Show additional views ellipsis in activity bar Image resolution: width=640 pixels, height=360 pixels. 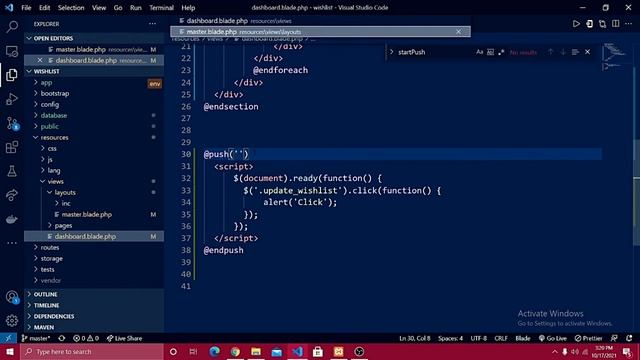click(12, 243)
